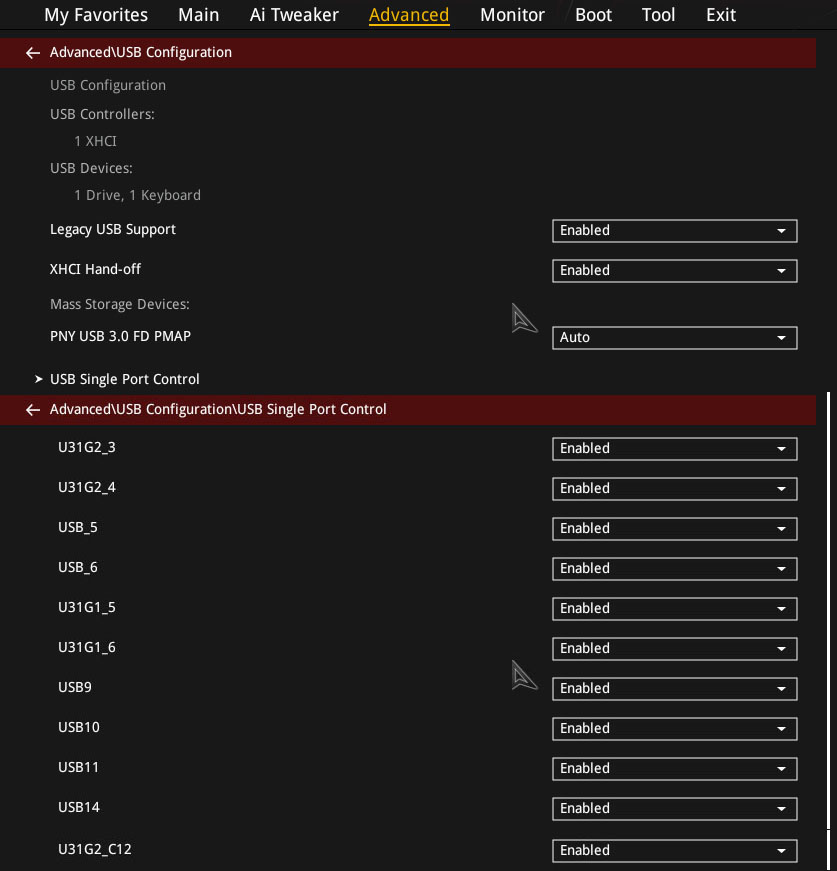Click the USB Configuration heading text
Image resolution: width=837 pixels, height=871 pixels.
tap(108, 86)
